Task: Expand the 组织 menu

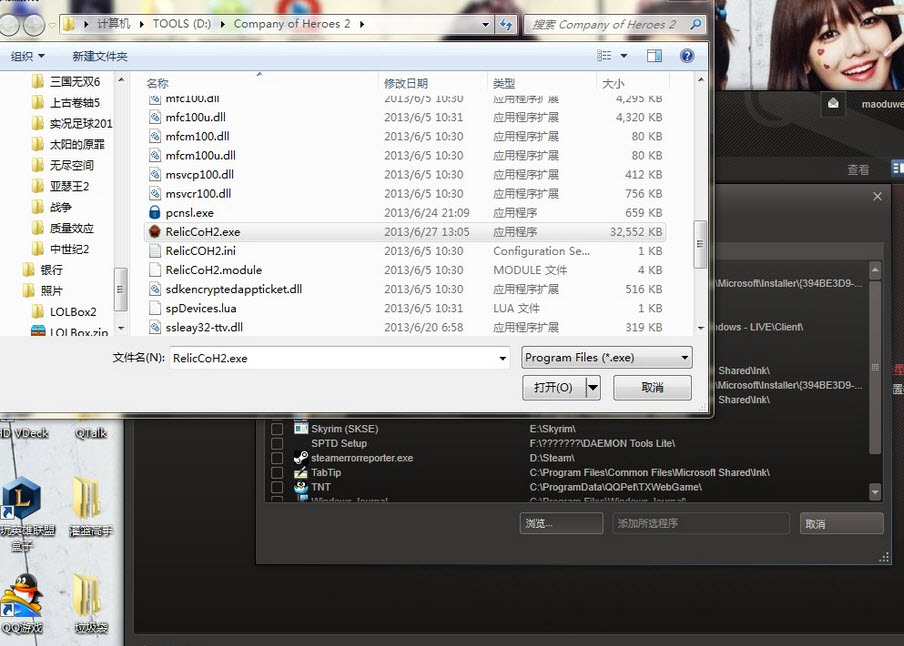Action: [x=27, y=56]
